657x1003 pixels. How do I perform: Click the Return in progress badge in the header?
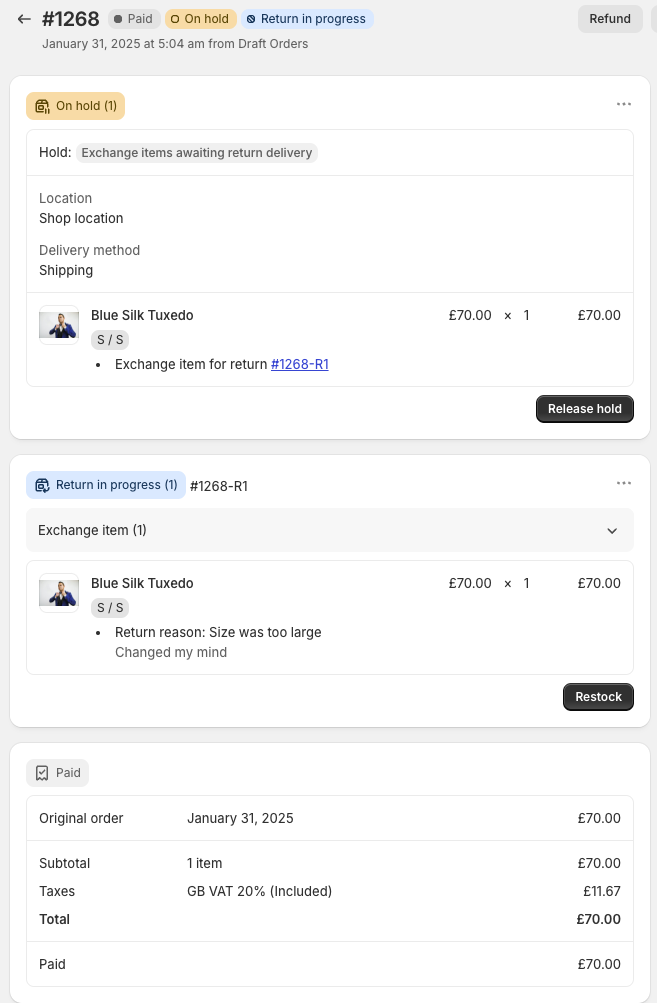click(x=307, y=19)
